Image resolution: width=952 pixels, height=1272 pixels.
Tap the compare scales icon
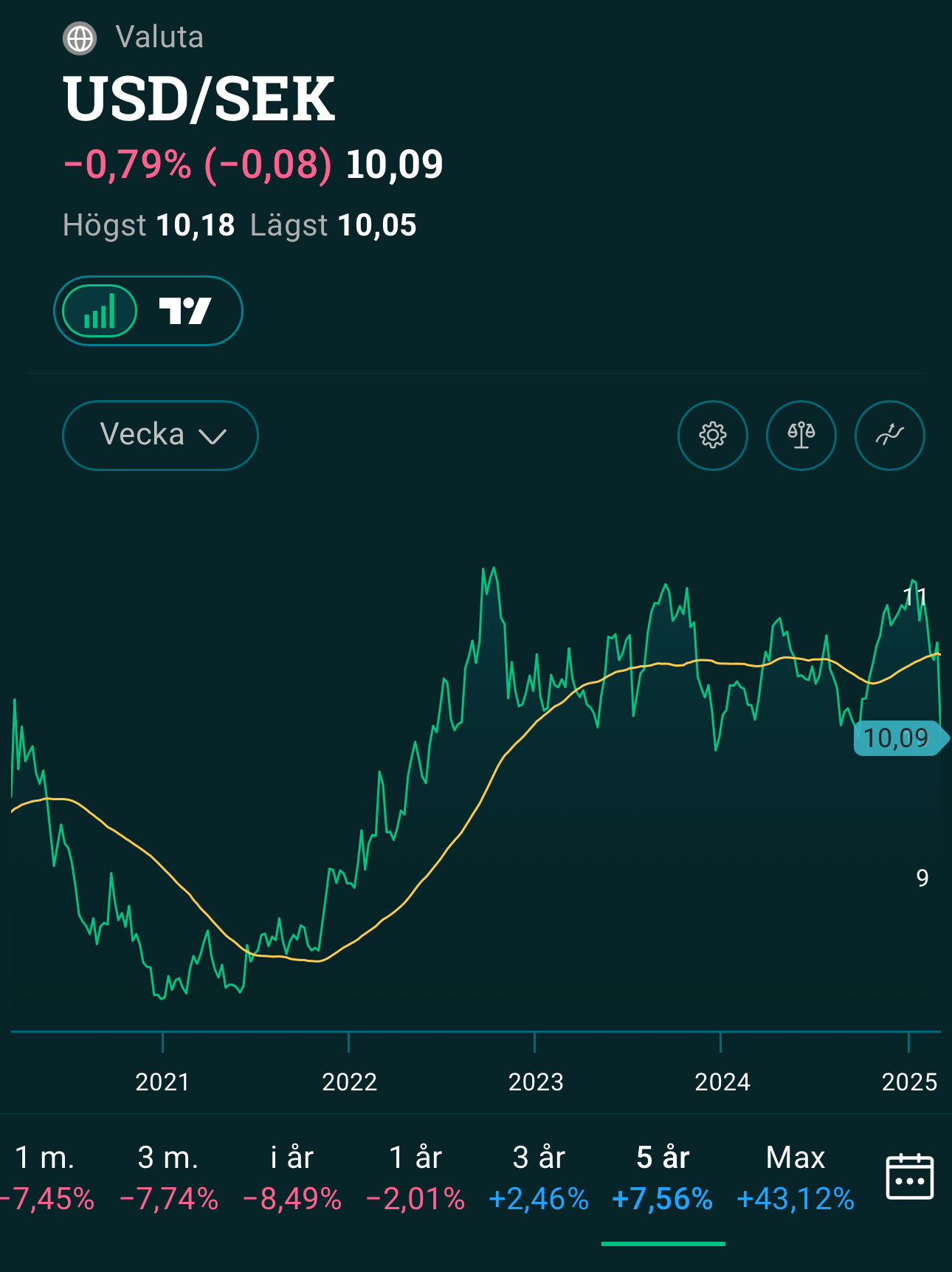(801, 436)
